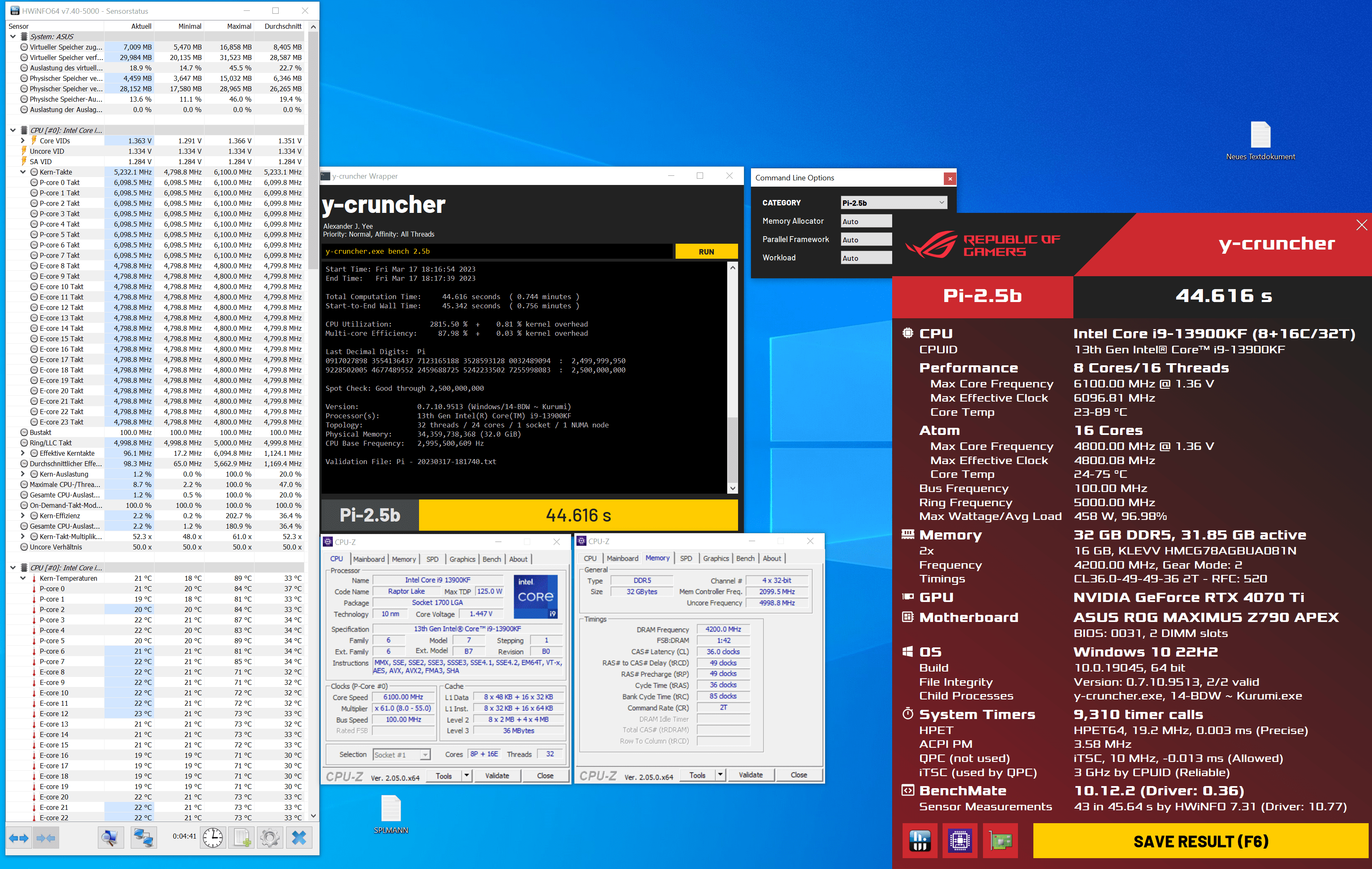This screenshot has width=1372, height=869.
Task: Launch CPU-Z from BenchMate bottom icon
Action: (960, 841)
